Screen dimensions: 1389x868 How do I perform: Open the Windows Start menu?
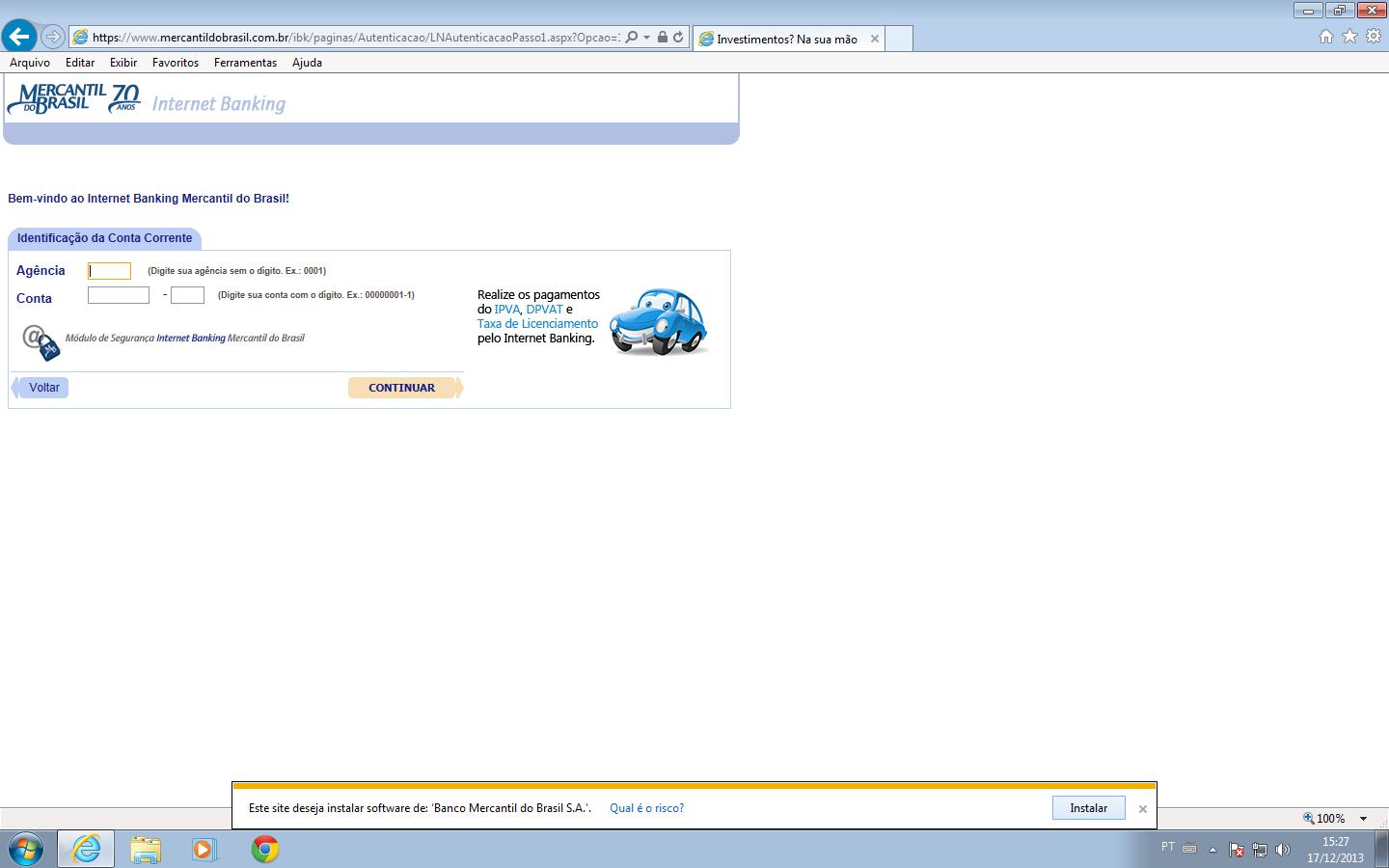(x=26, y=849)
